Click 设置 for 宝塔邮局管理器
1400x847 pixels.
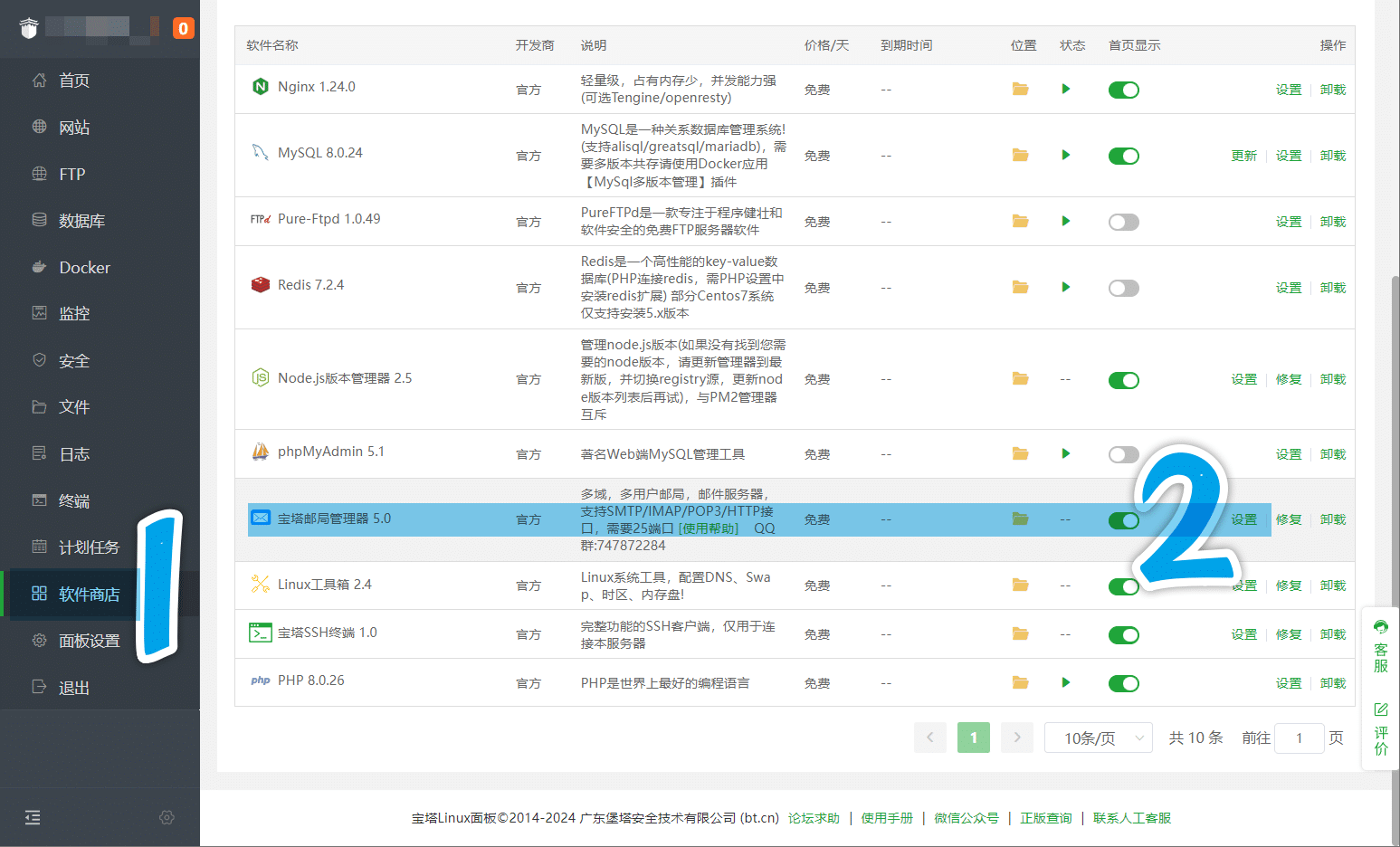tap(1243, 519)
